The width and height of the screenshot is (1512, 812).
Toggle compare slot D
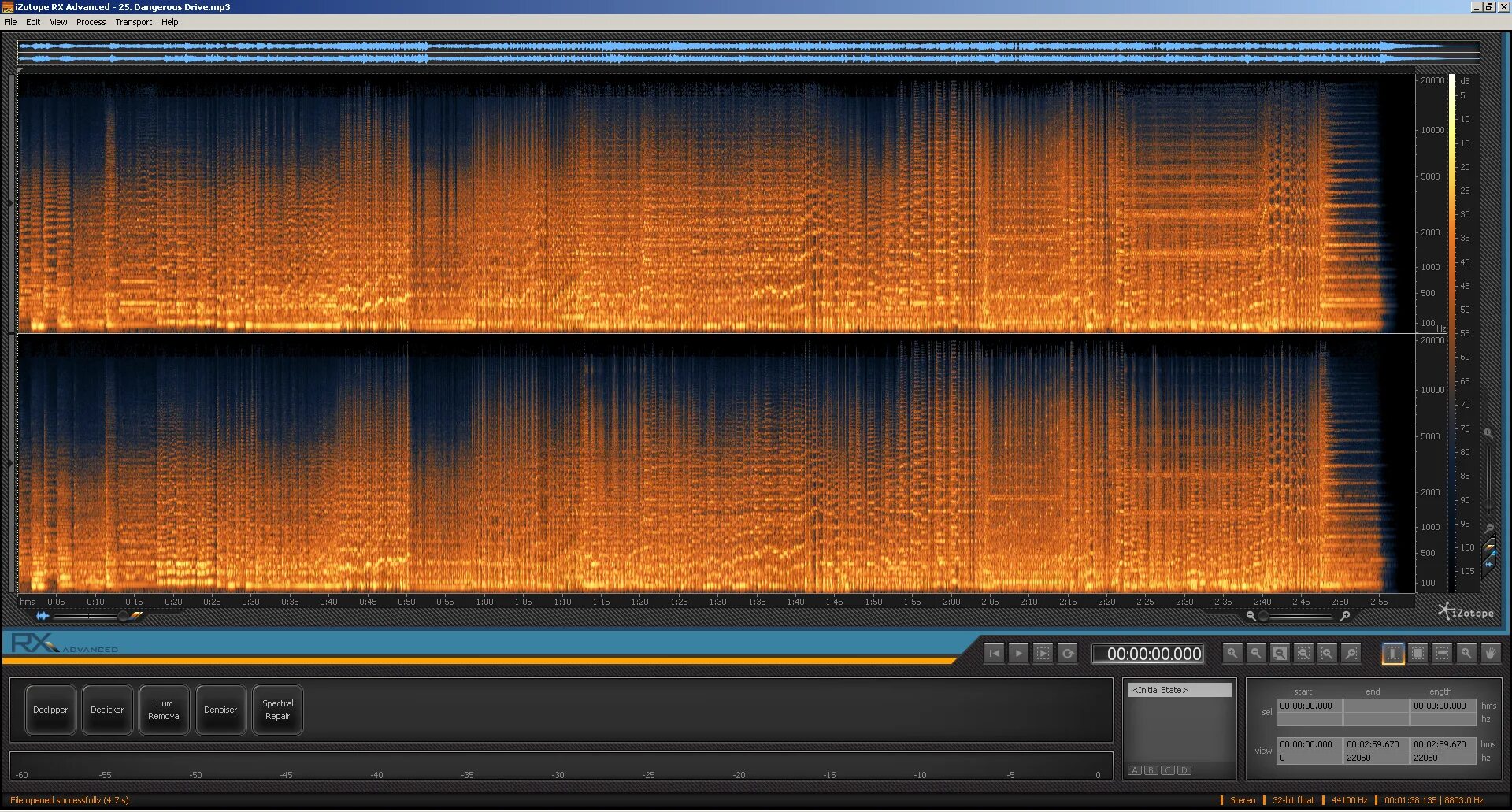click(x=1184, y=771)
